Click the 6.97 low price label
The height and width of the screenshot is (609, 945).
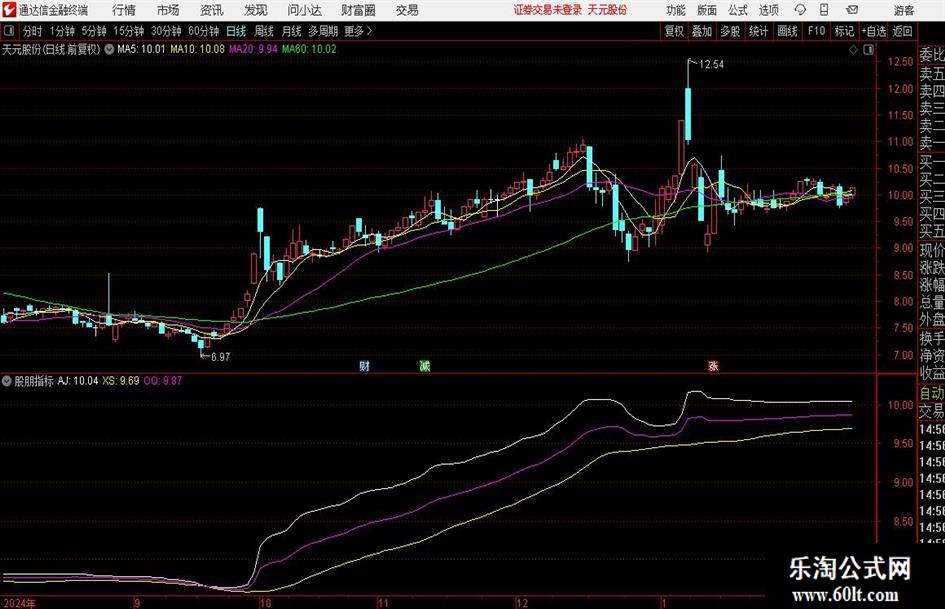220,357
